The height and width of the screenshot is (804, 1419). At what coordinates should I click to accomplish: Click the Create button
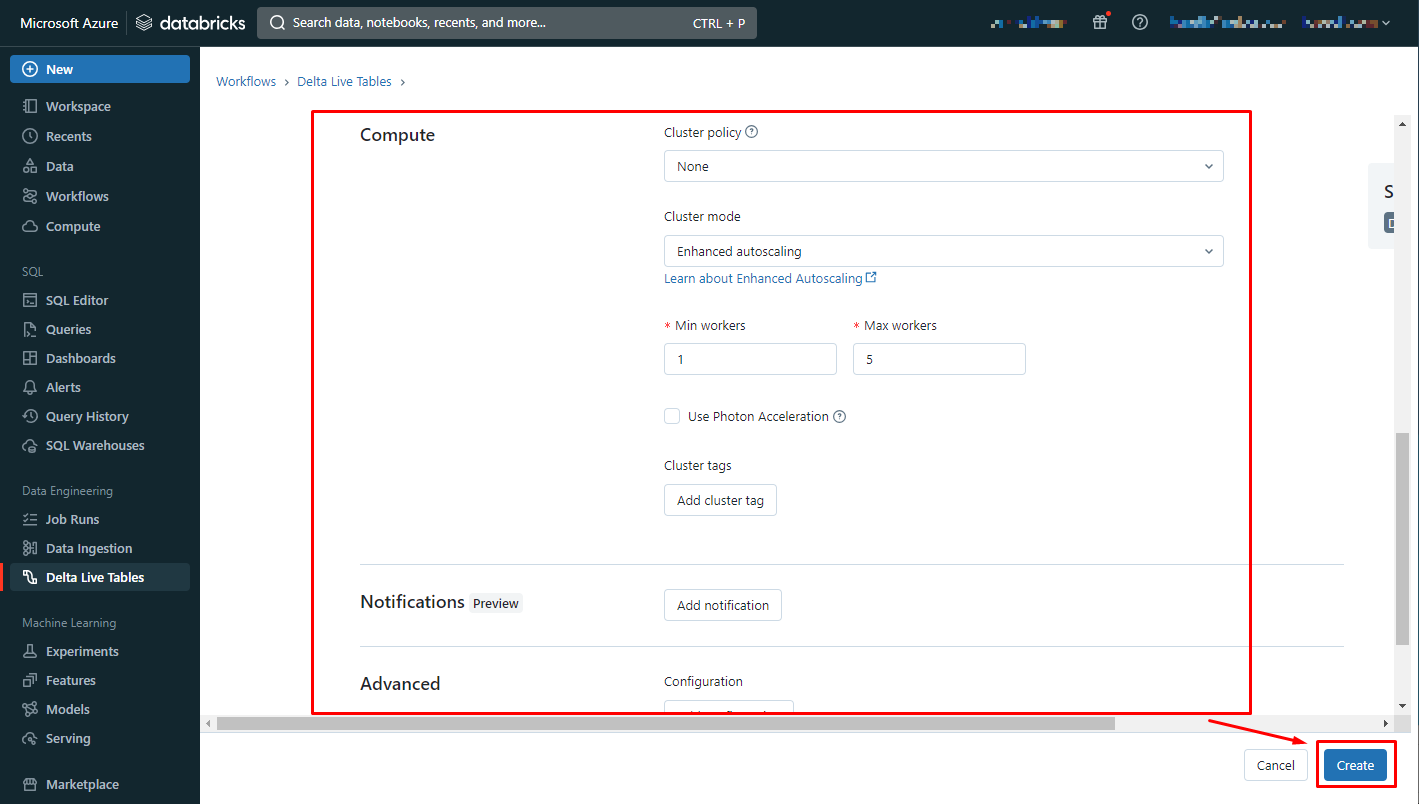1355,765
